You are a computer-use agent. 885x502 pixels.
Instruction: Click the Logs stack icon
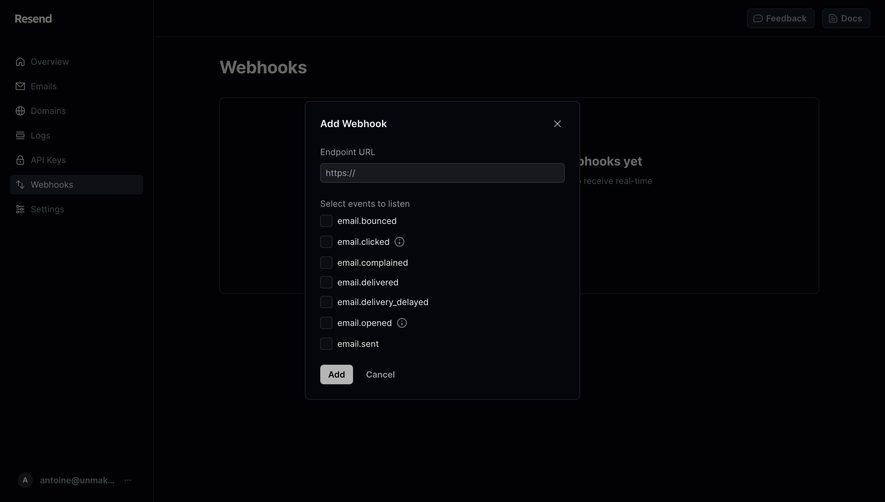(x=20, y=136)
